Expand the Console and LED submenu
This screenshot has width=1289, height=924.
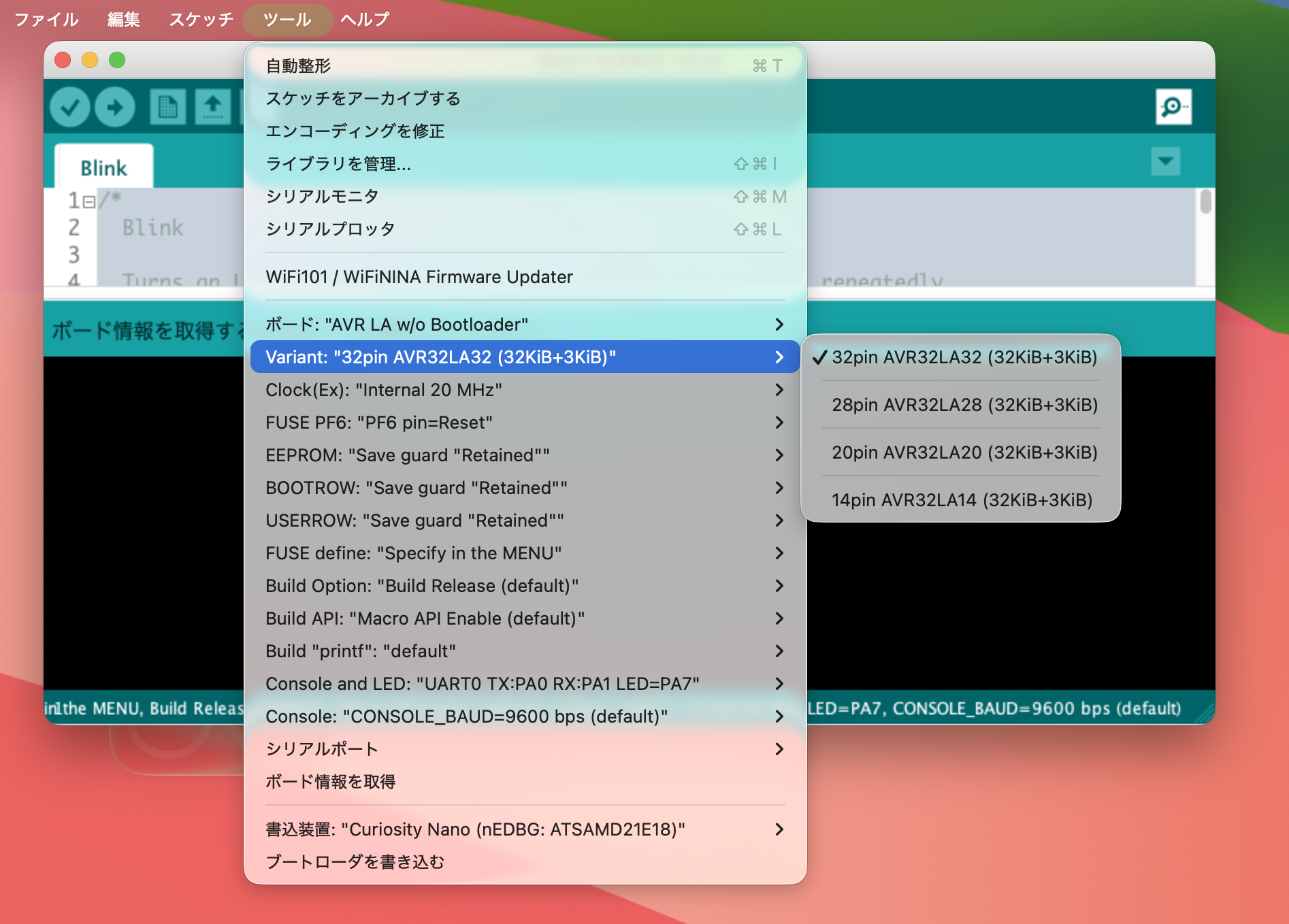[x=525, y=684]
